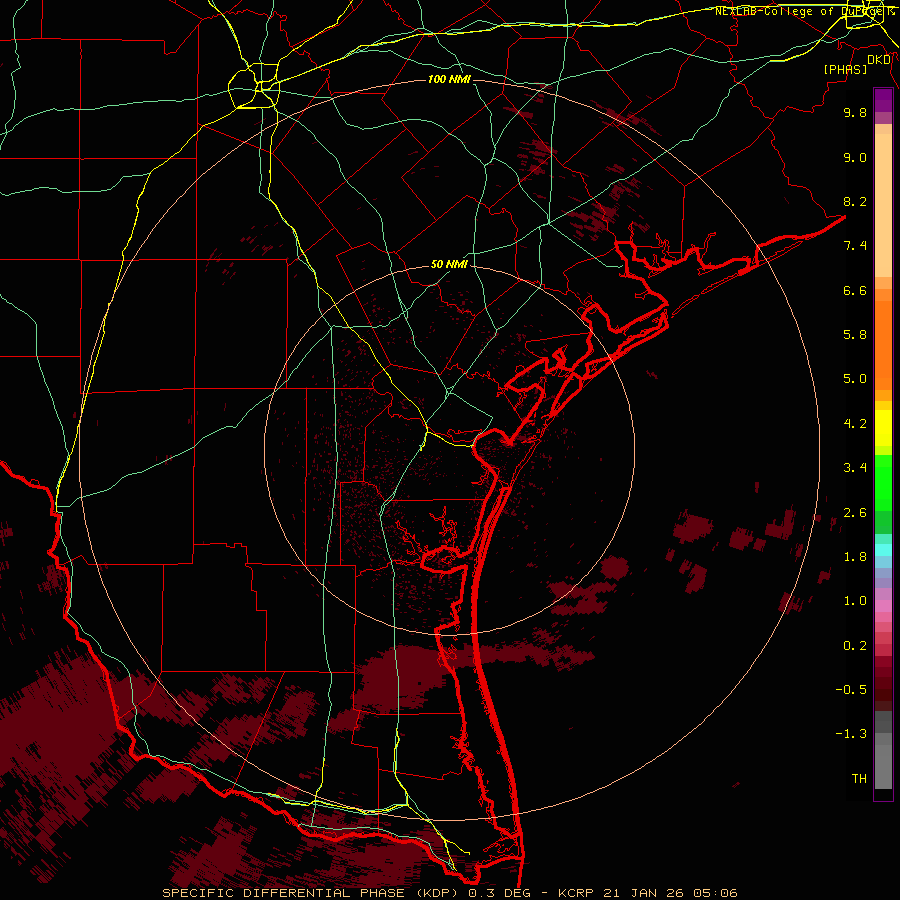This screenshot has height=900, width=900.
Task: Click the 5.0 value on the legend
Action: point(855,379)
